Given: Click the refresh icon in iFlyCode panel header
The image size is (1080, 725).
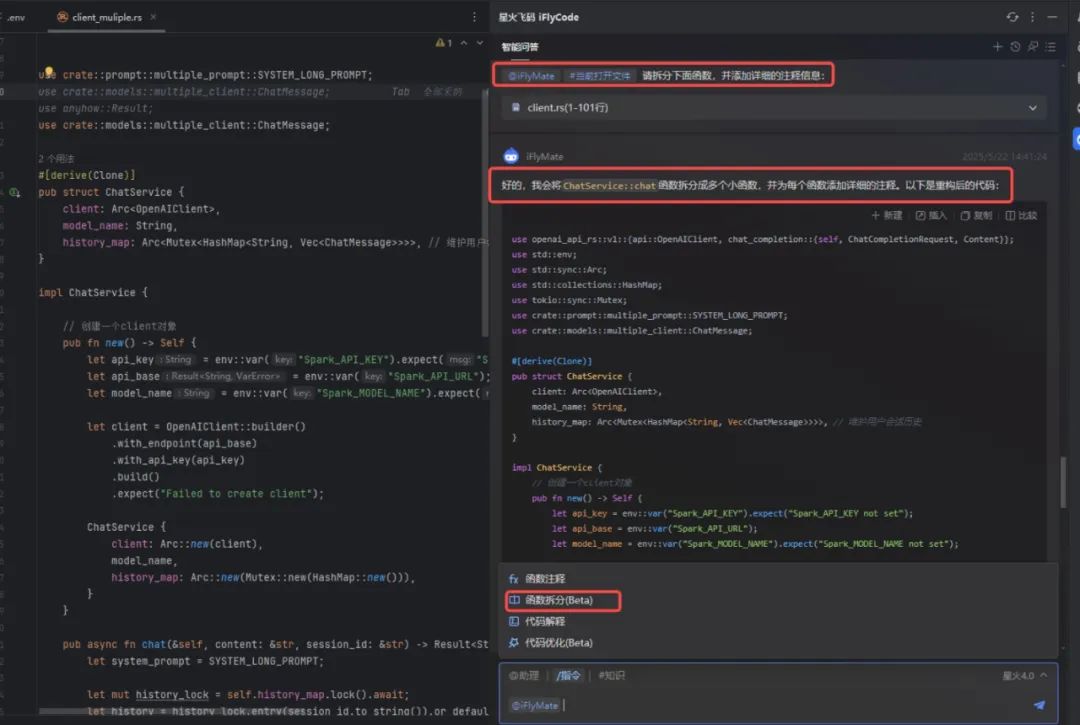Looking at the screenshot, I should click(1012, 17).
